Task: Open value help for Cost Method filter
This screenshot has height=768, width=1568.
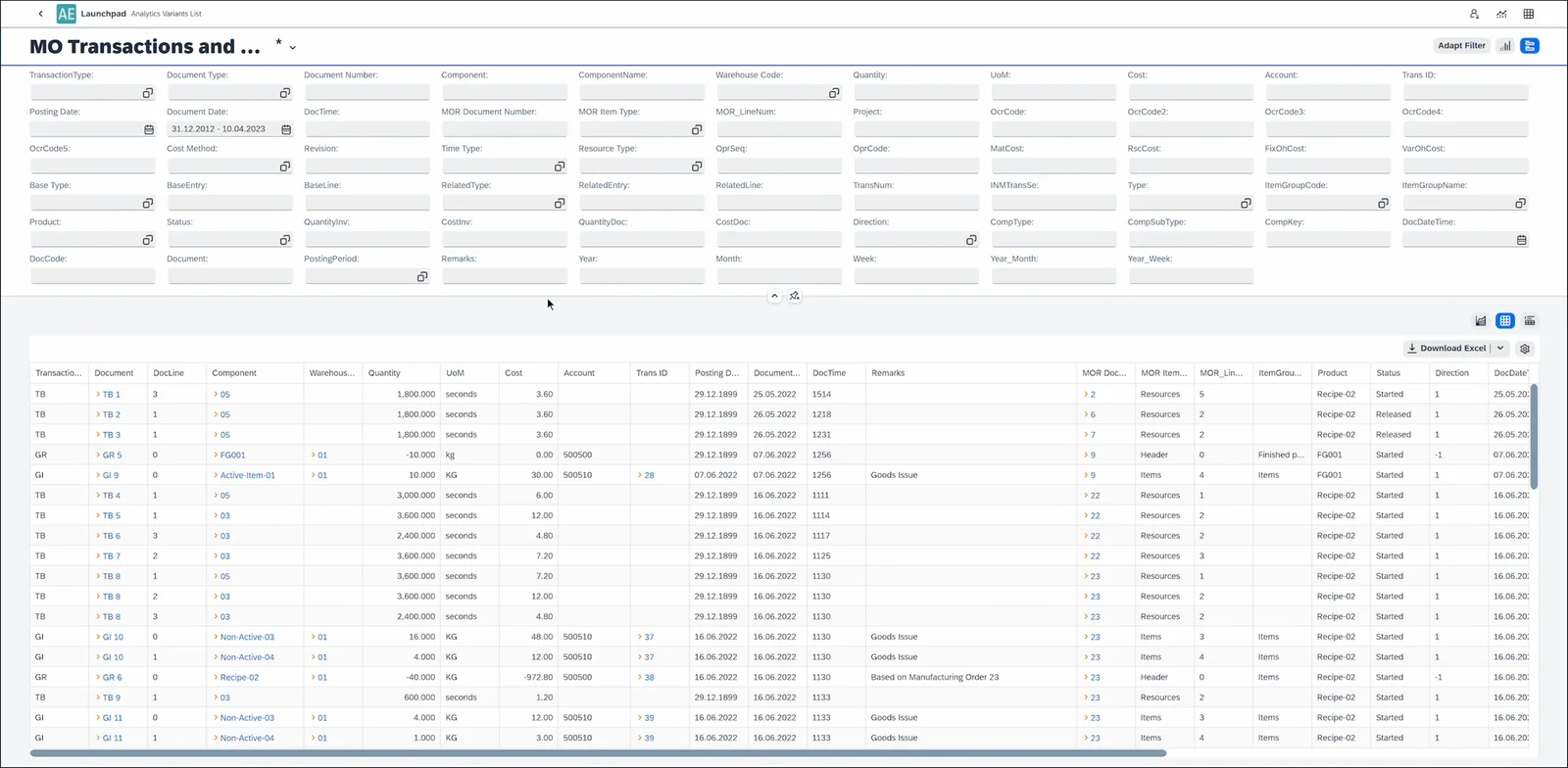Action: point(285,167)
